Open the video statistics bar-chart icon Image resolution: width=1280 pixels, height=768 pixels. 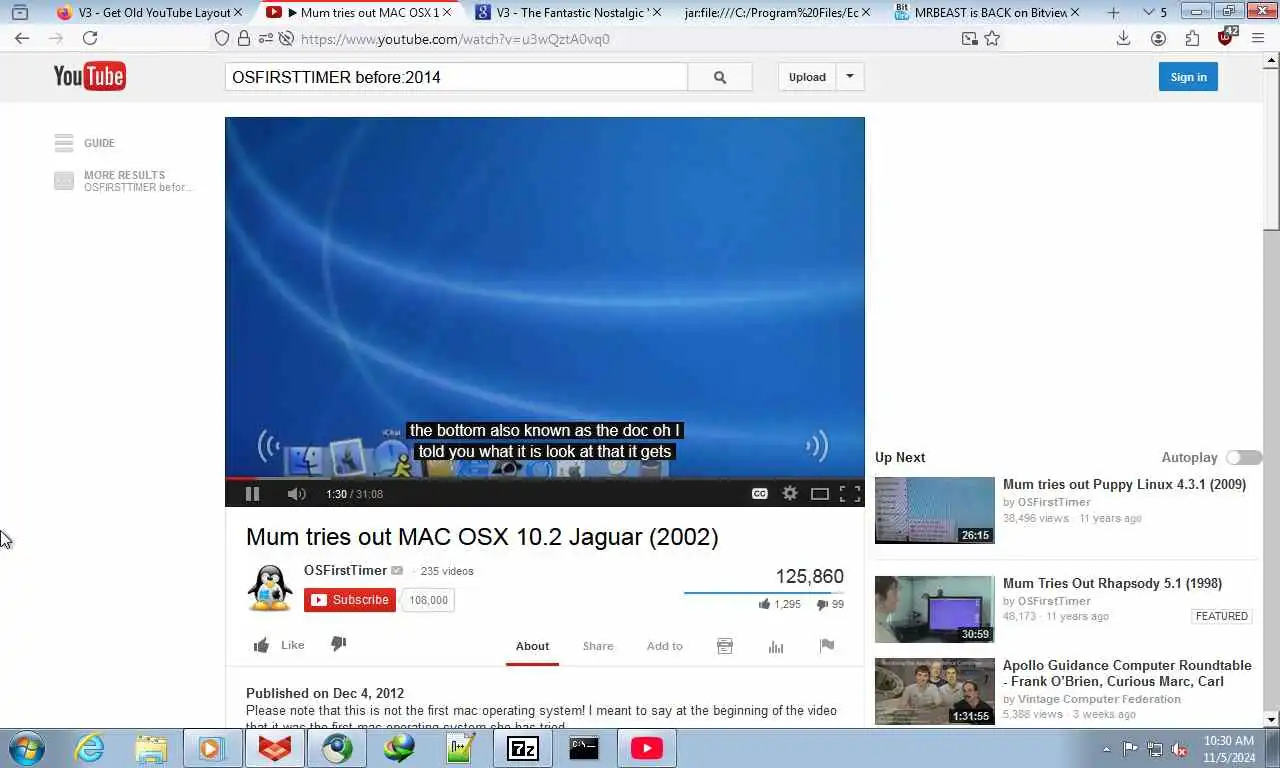[776, 646]
